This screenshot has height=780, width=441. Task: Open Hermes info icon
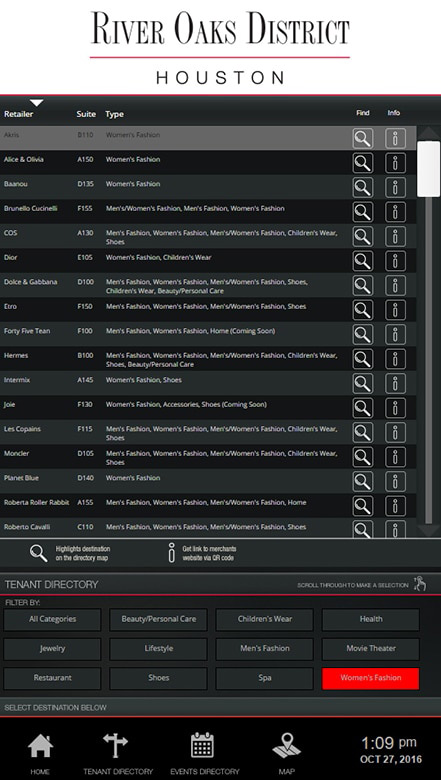point(395,359)
